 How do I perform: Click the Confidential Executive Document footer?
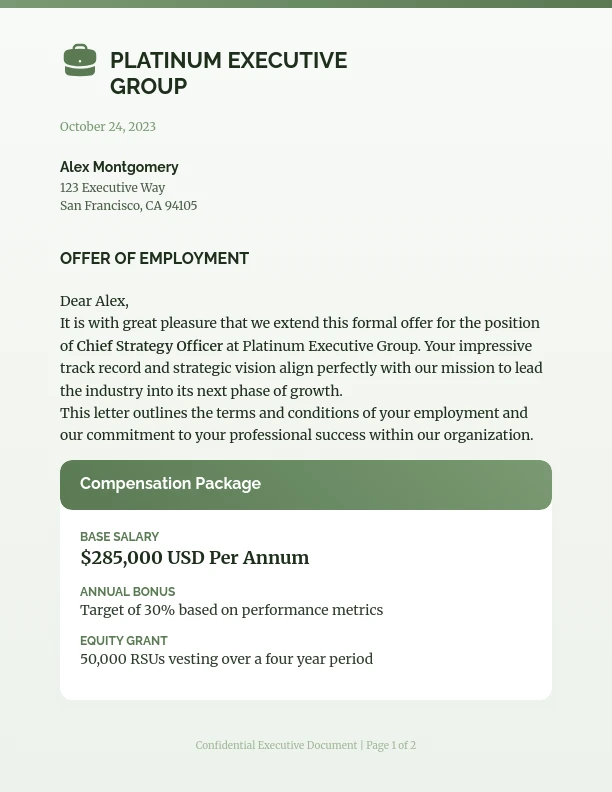[x=276, y=746]
